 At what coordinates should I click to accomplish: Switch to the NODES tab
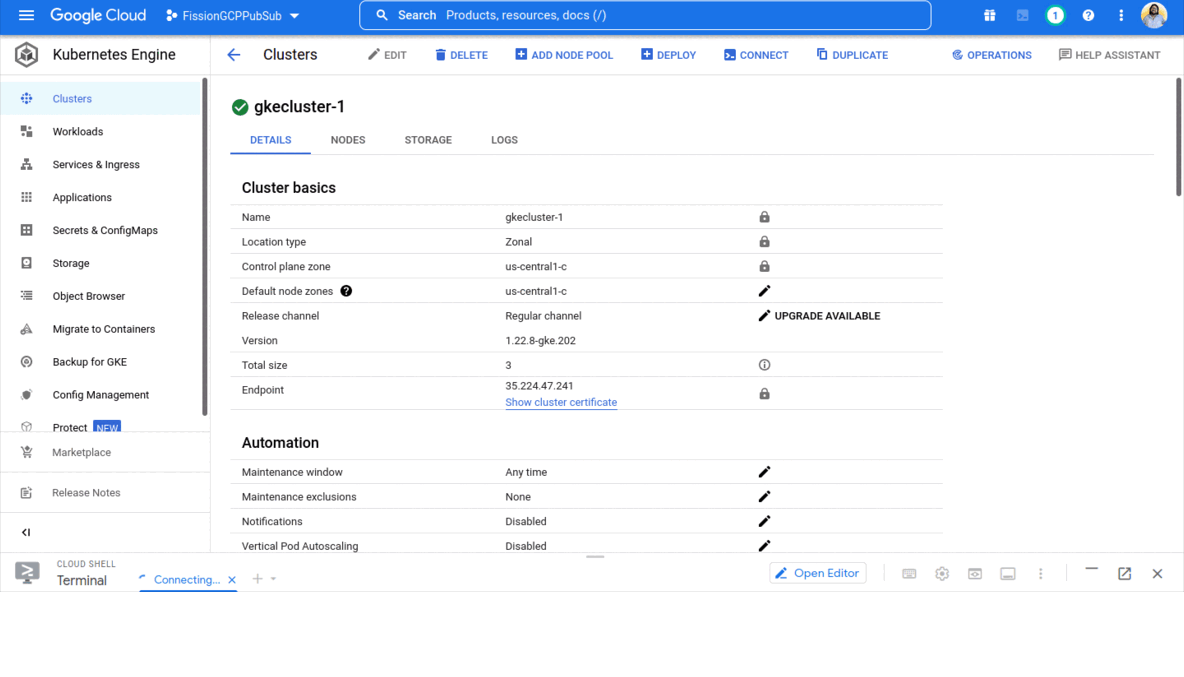coord(348,140)
